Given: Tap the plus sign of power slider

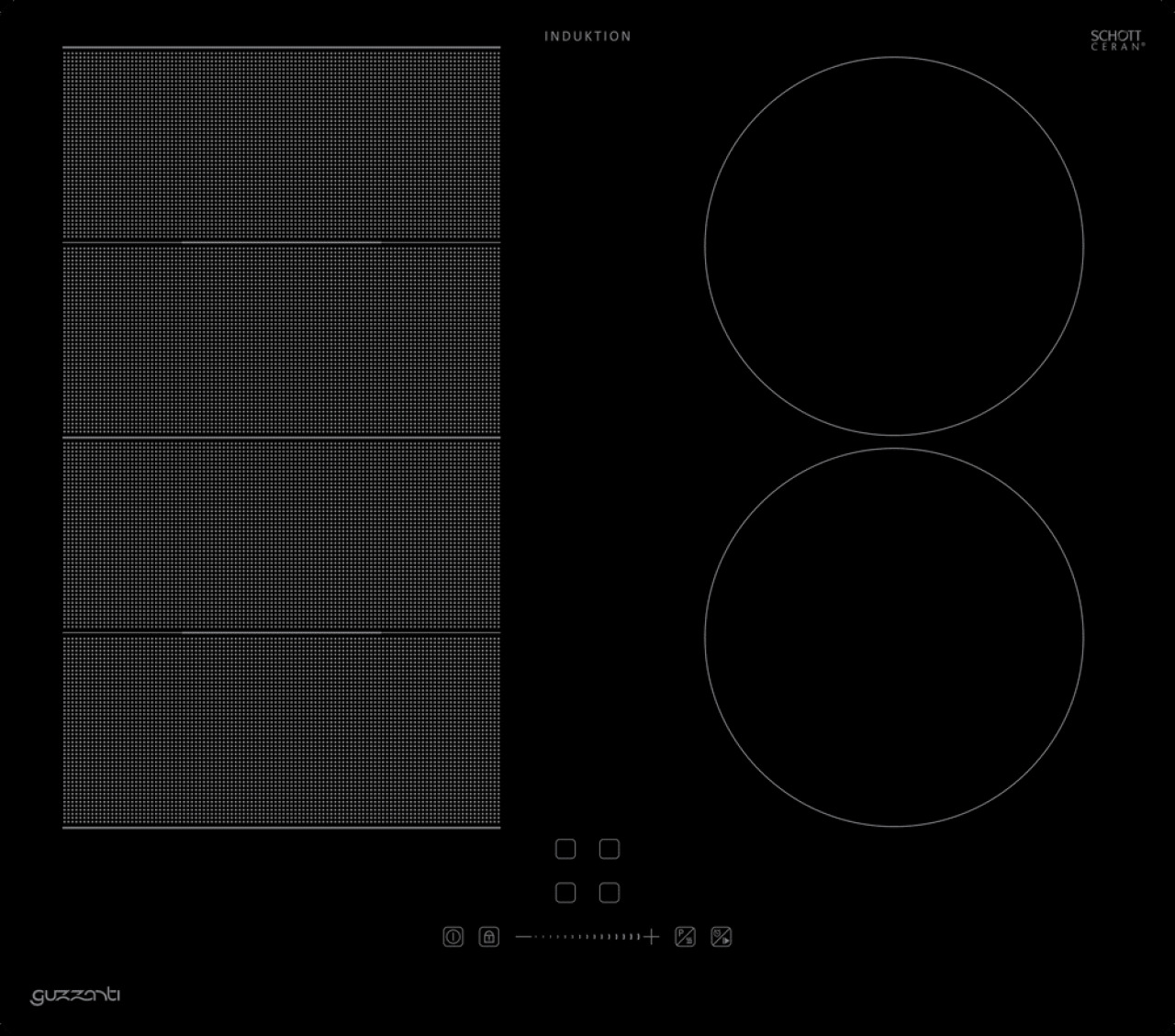Looking at the screenshot, I should 652,937.
